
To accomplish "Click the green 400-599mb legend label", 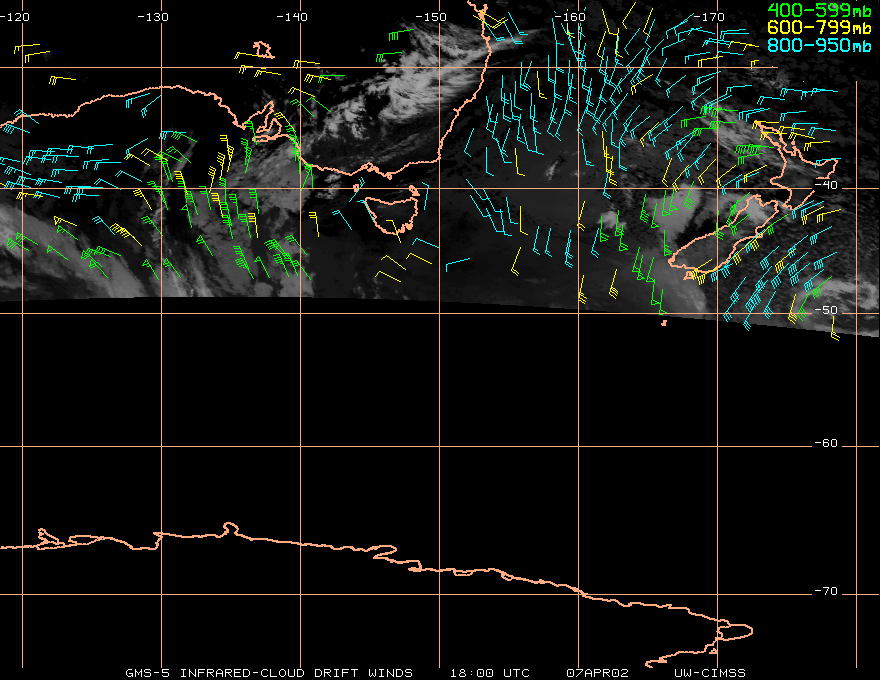I will pos(819,11).
